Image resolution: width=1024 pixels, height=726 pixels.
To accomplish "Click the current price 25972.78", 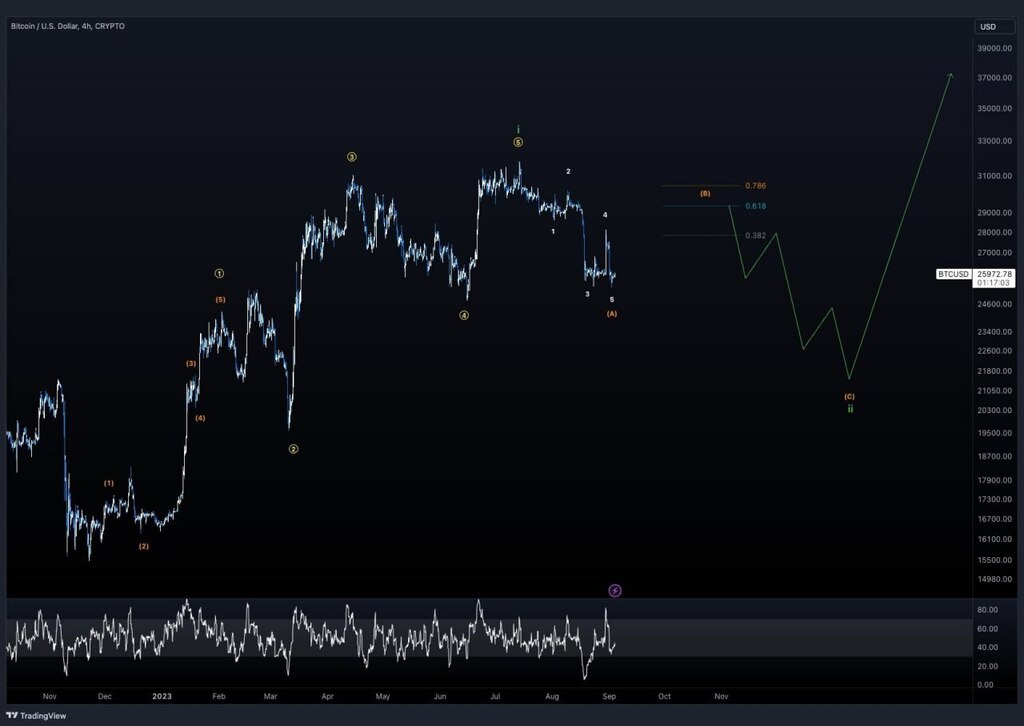I will click(x=994, y=274).
